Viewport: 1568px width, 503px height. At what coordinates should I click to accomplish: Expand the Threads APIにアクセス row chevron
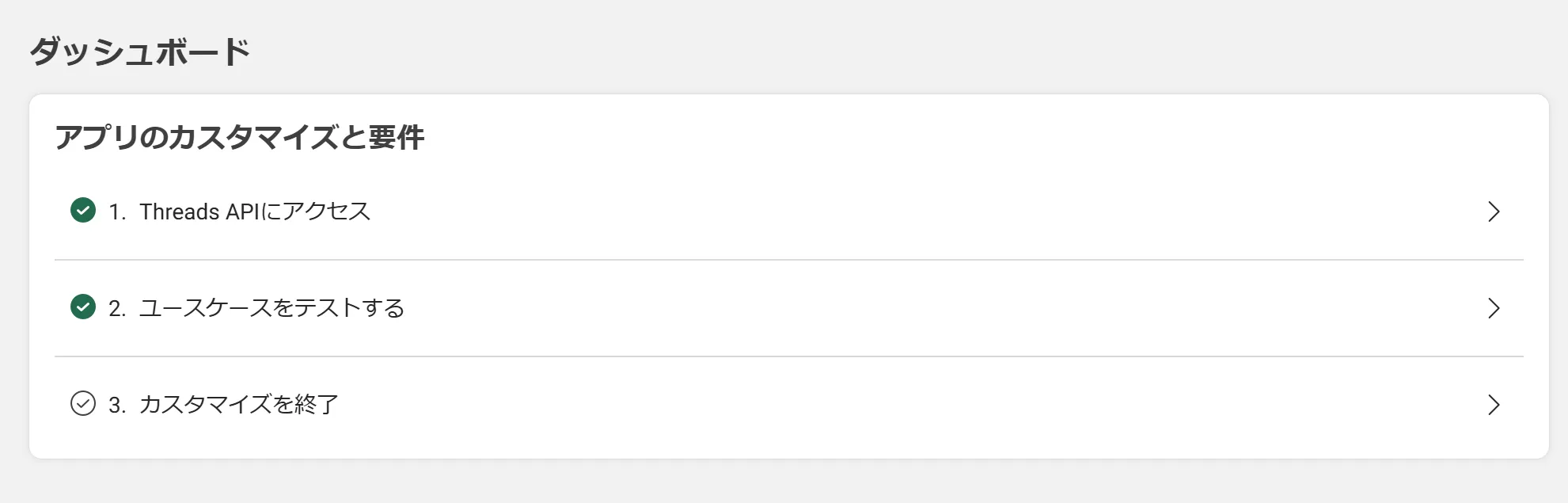point(1494,211)
